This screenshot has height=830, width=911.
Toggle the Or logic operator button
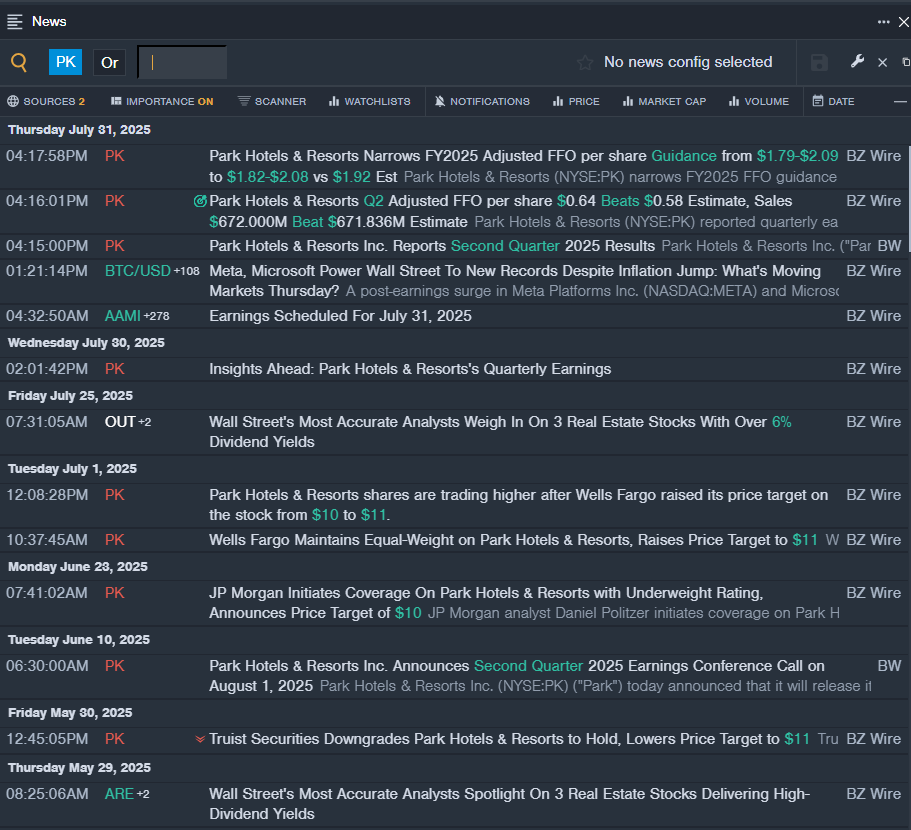point(109,62)
